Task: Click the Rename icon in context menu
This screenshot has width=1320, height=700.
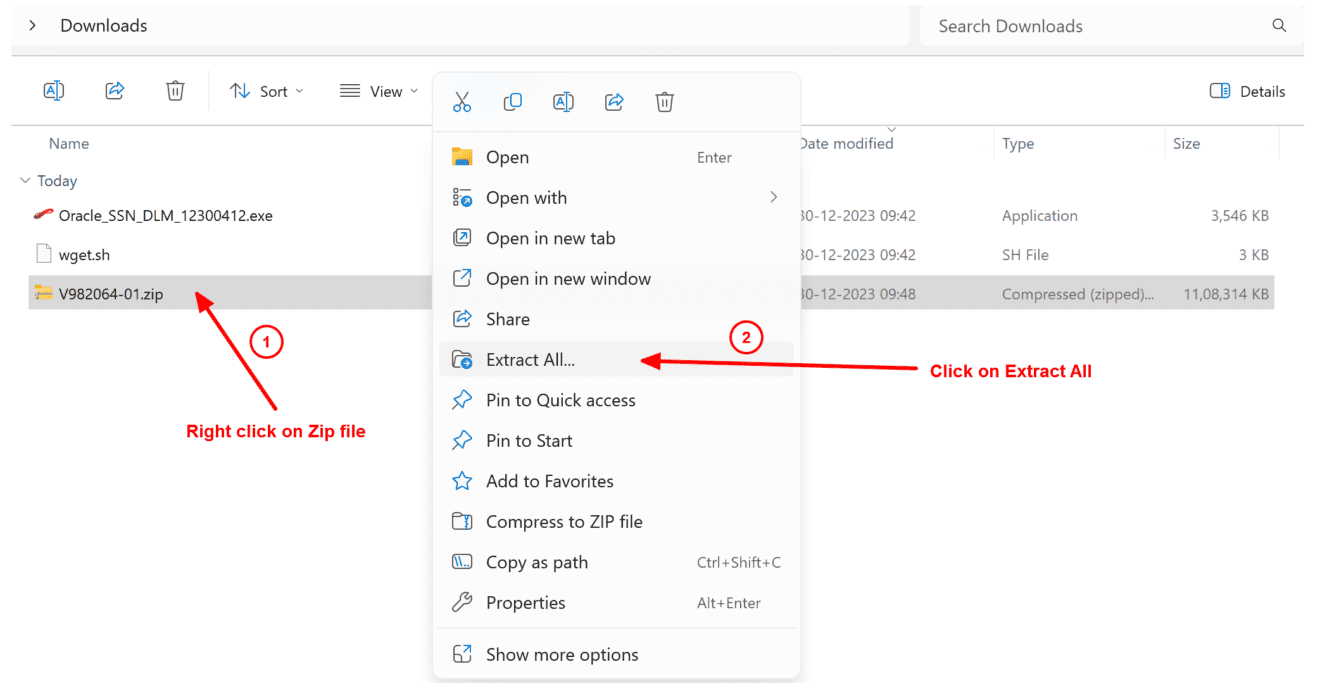Action: point(563,101)
